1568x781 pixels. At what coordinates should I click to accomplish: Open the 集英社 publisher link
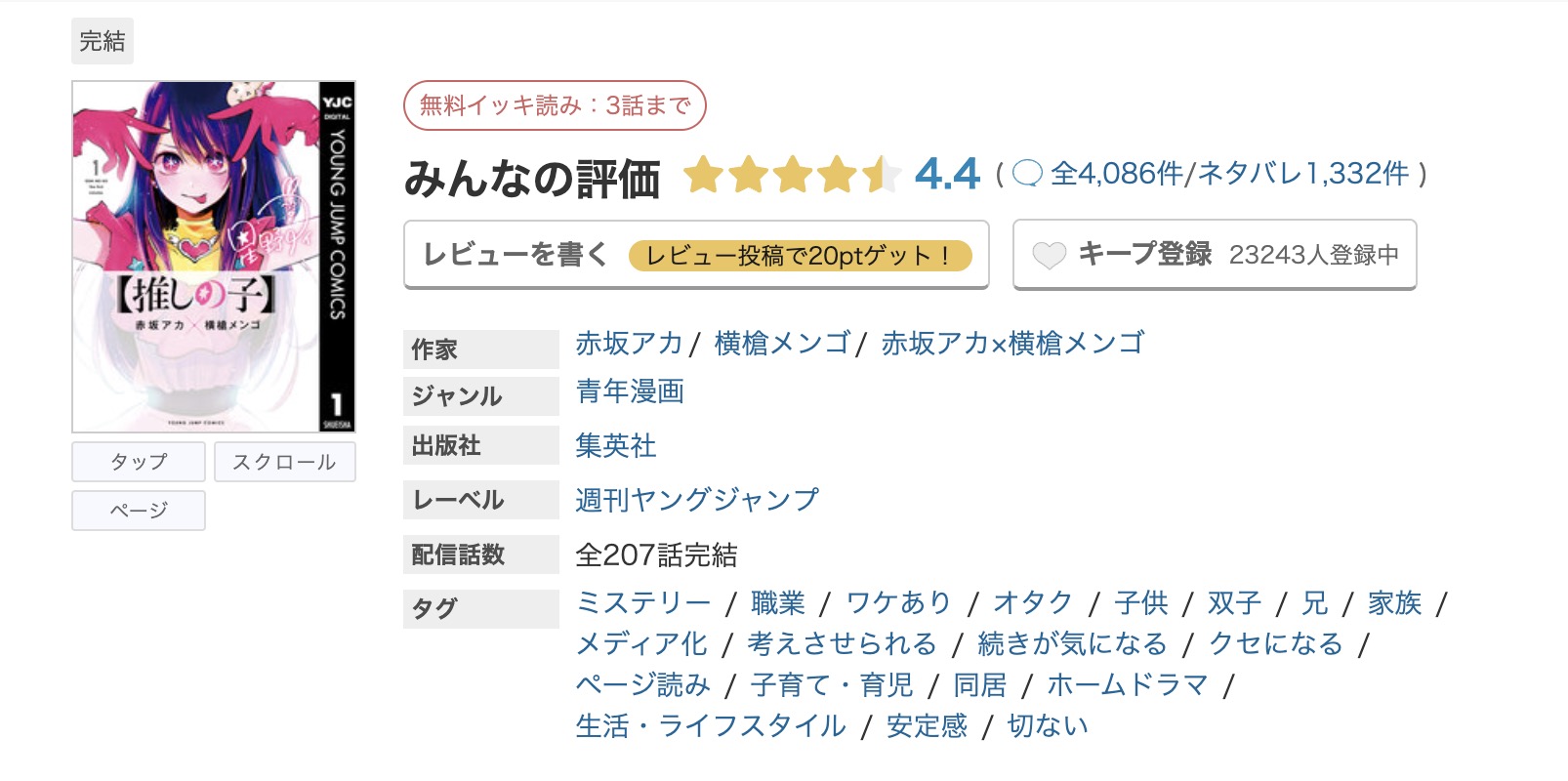[x=615, y=445]
